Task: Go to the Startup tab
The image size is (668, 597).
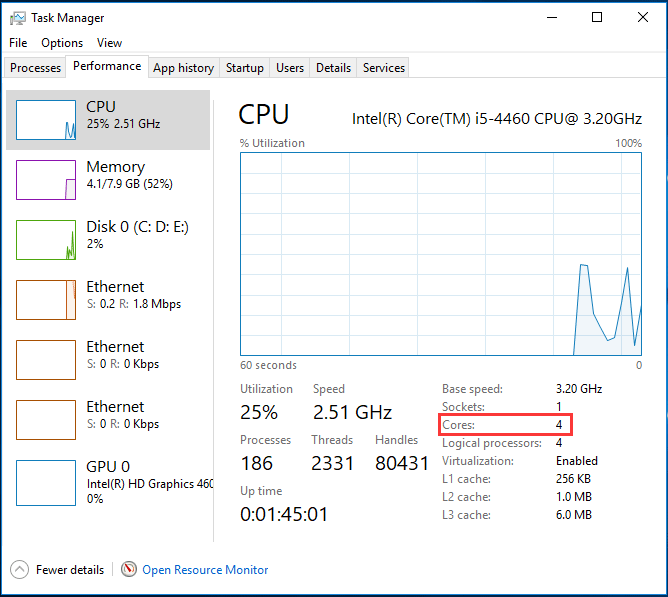Action: point(244,68)
